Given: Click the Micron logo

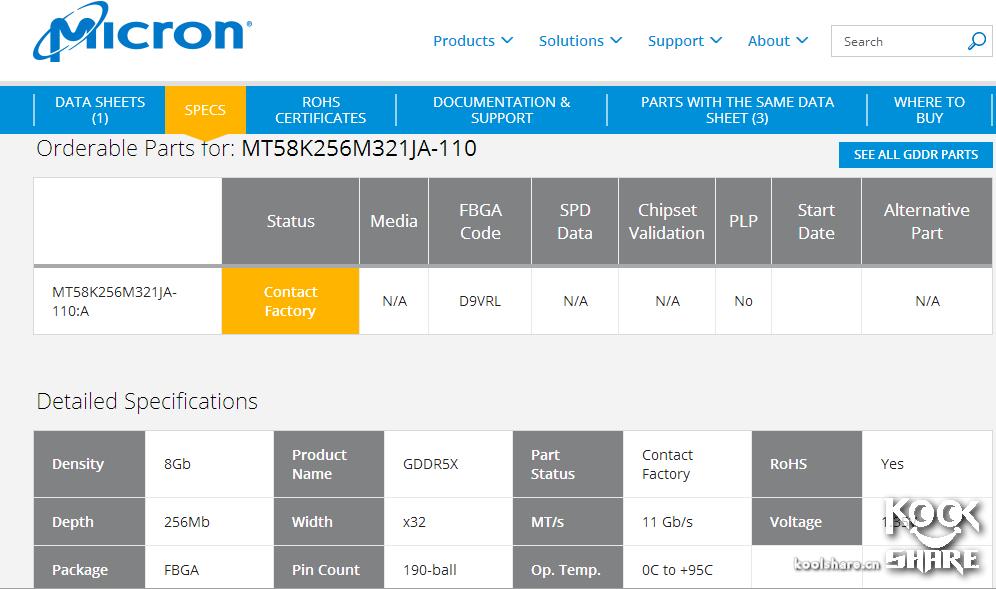Looking at the screenshot, I should click(x=141, y=32).
